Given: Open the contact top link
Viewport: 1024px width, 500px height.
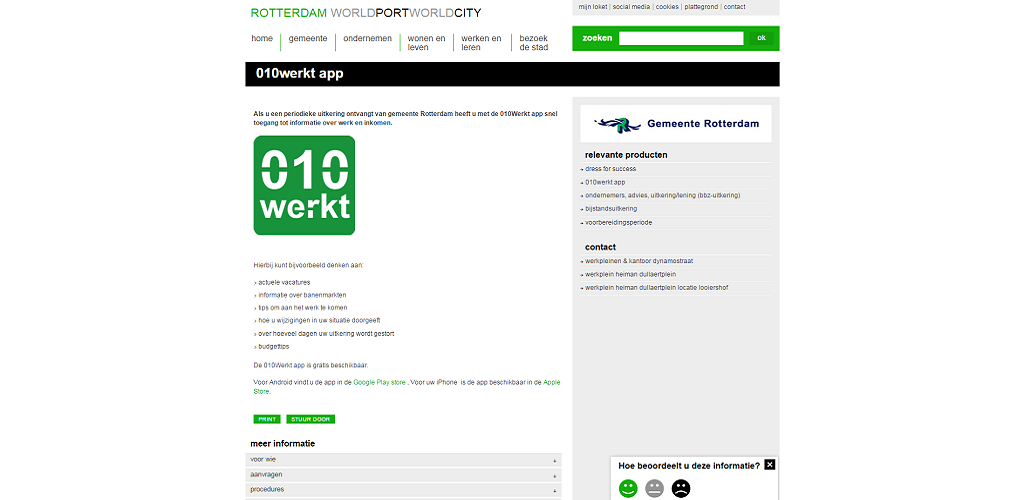Looking at the screenshot, I should coord(734,7).
